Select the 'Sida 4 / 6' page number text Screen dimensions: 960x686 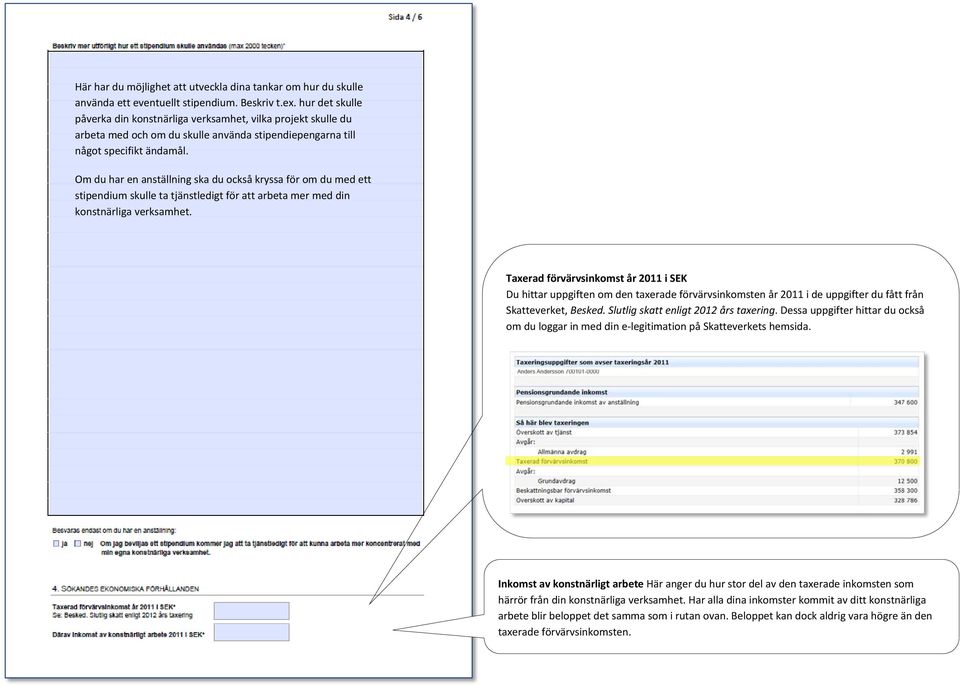tap(405, 17)
